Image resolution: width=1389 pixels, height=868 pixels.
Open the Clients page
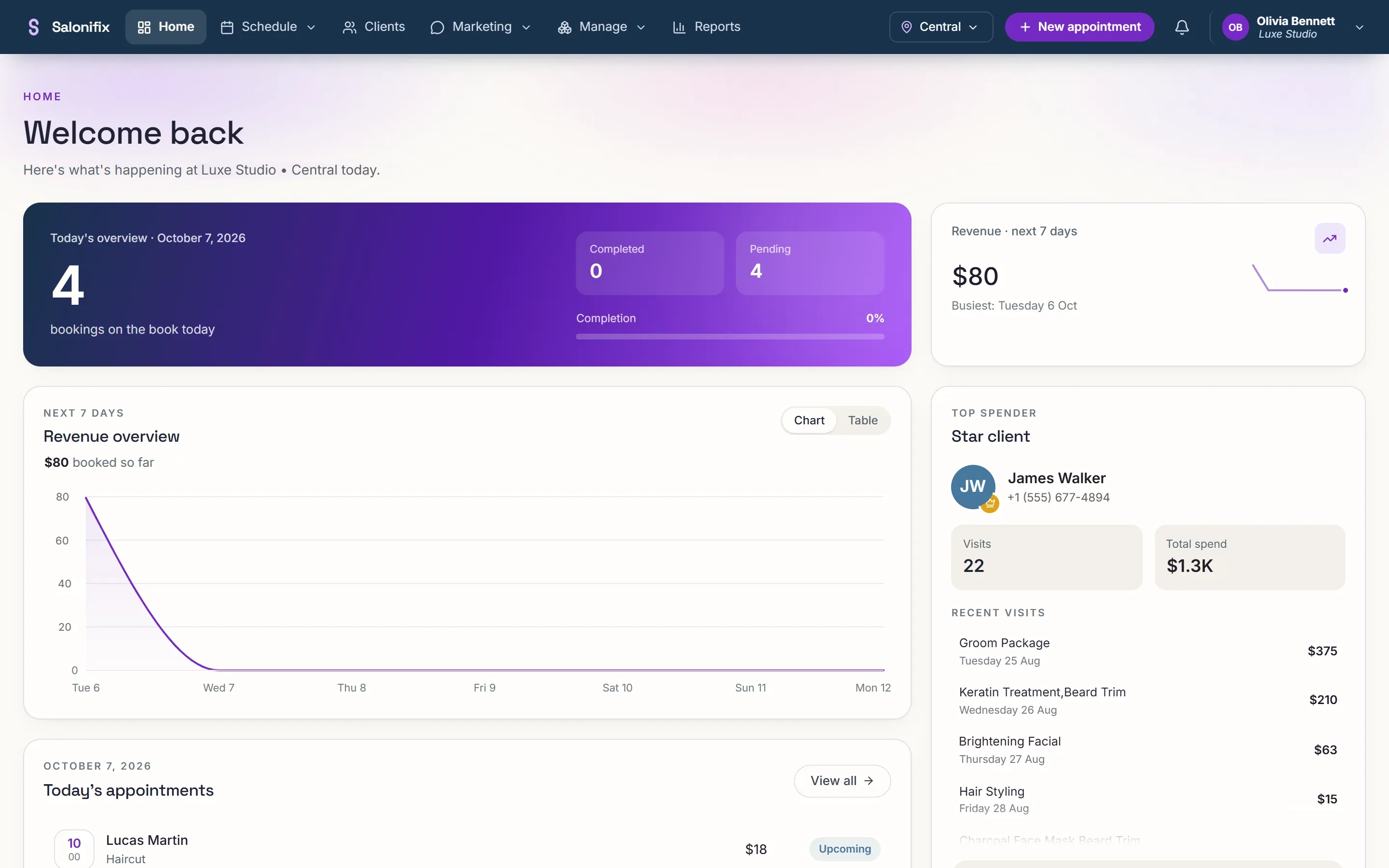pyautogui.click(x=374, y=27)
